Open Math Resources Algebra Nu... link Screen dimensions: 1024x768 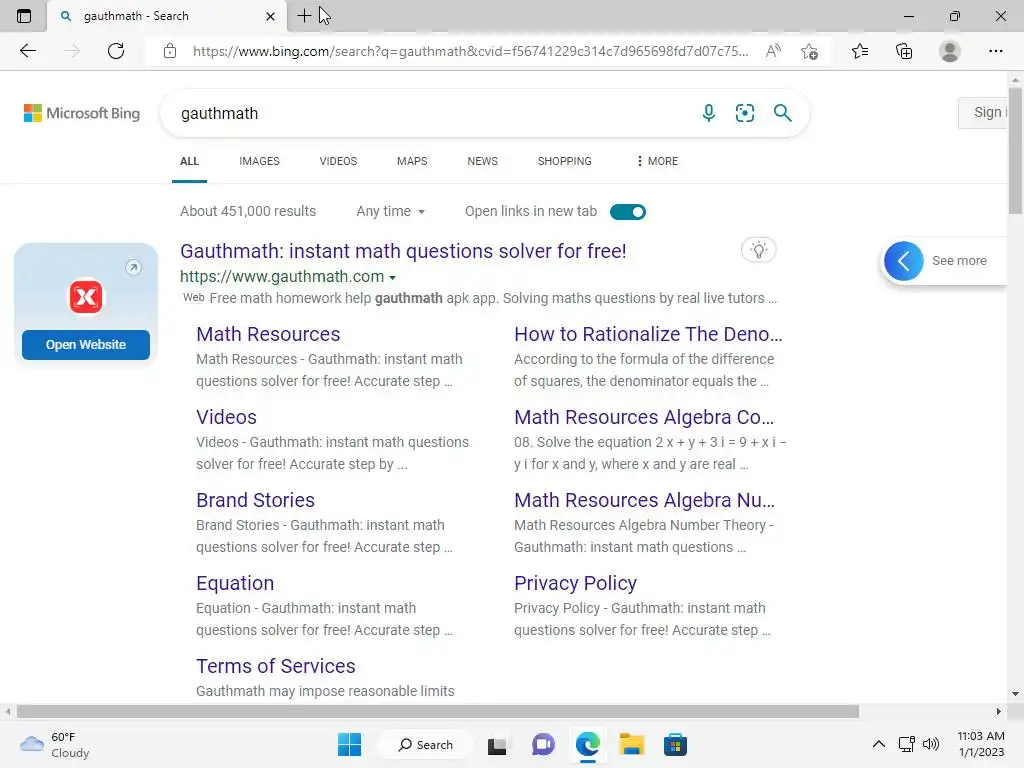click(645, 500)
